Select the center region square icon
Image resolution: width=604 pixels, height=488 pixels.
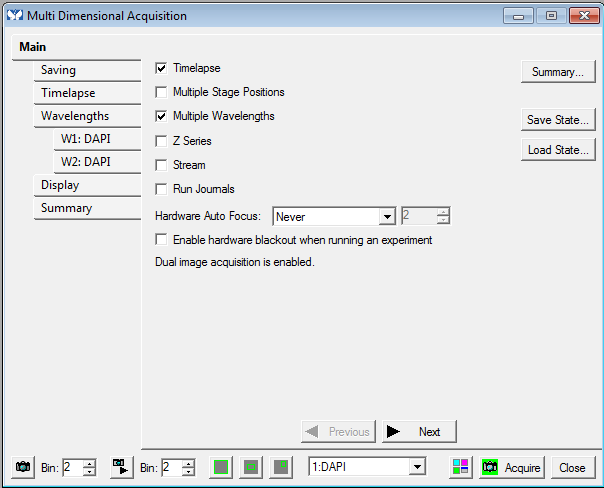[x=252, y=468]
